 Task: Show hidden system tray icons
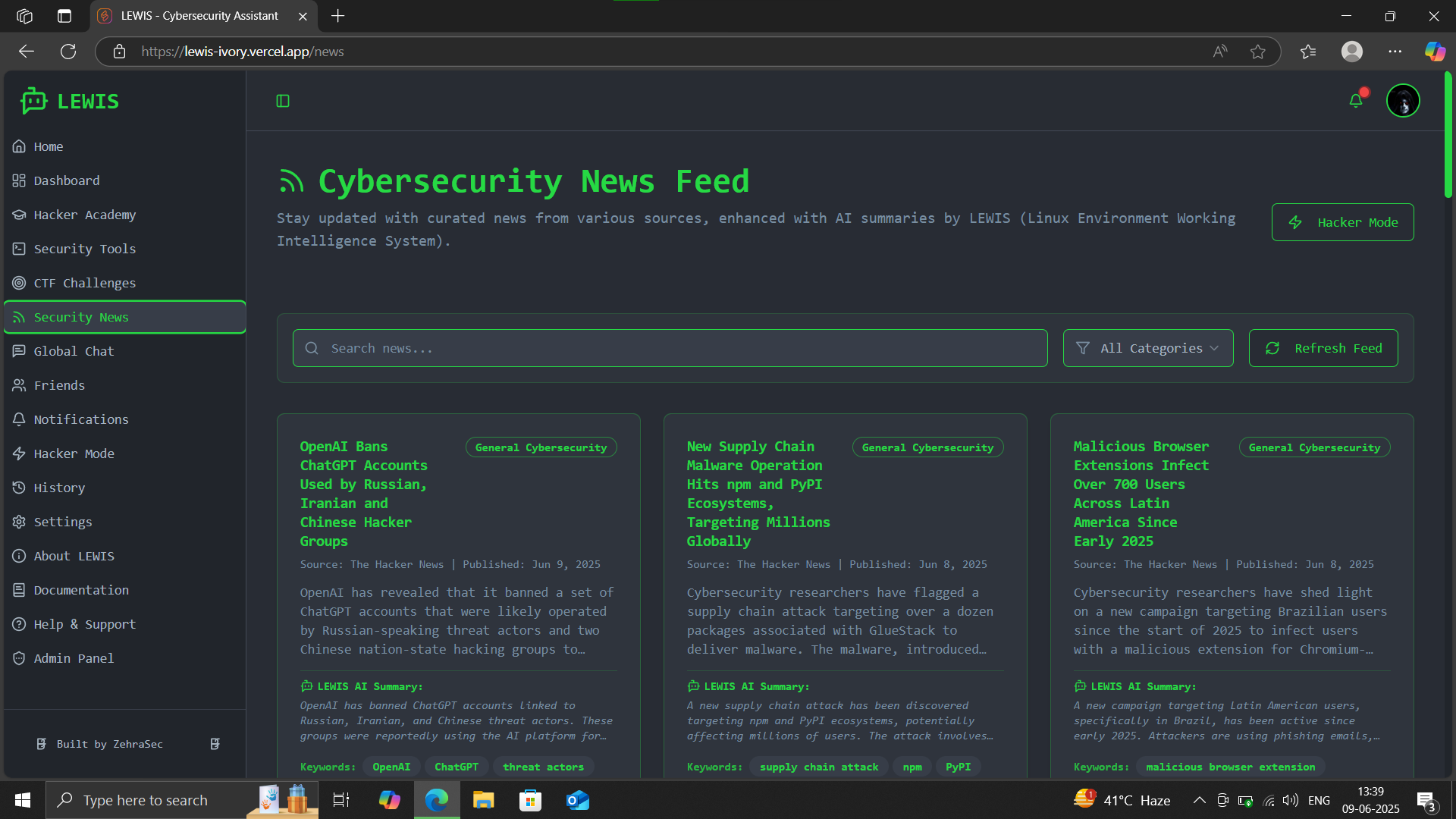coord(1199,800)
